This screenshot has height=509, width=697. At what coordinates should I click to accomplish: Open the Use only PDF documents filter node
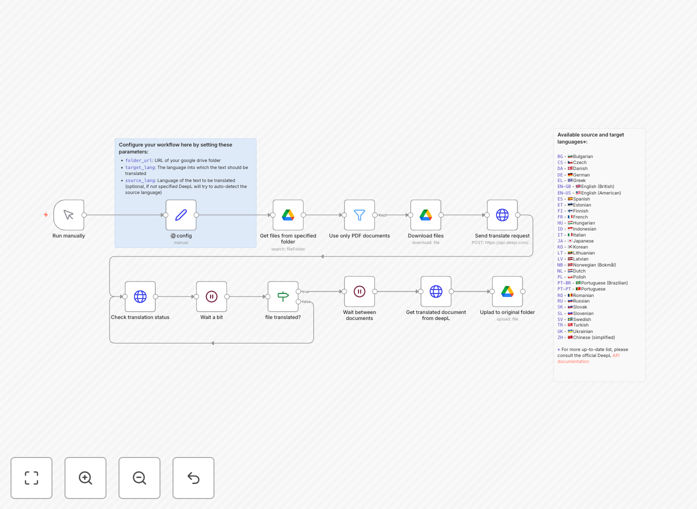click(x=359, y=215)
